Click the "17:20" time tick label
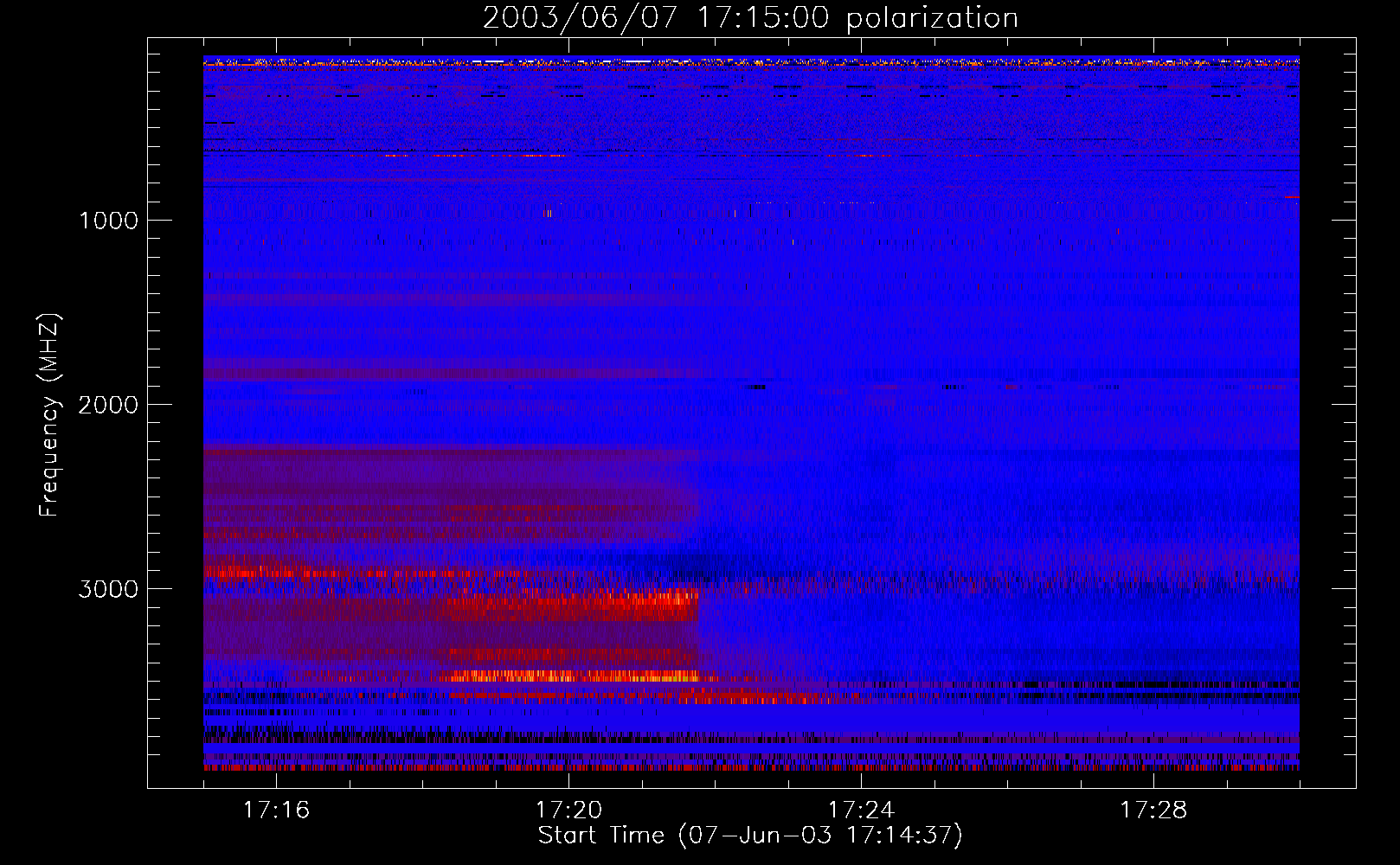Viewport: 1400px width, 865px height. 568,811
